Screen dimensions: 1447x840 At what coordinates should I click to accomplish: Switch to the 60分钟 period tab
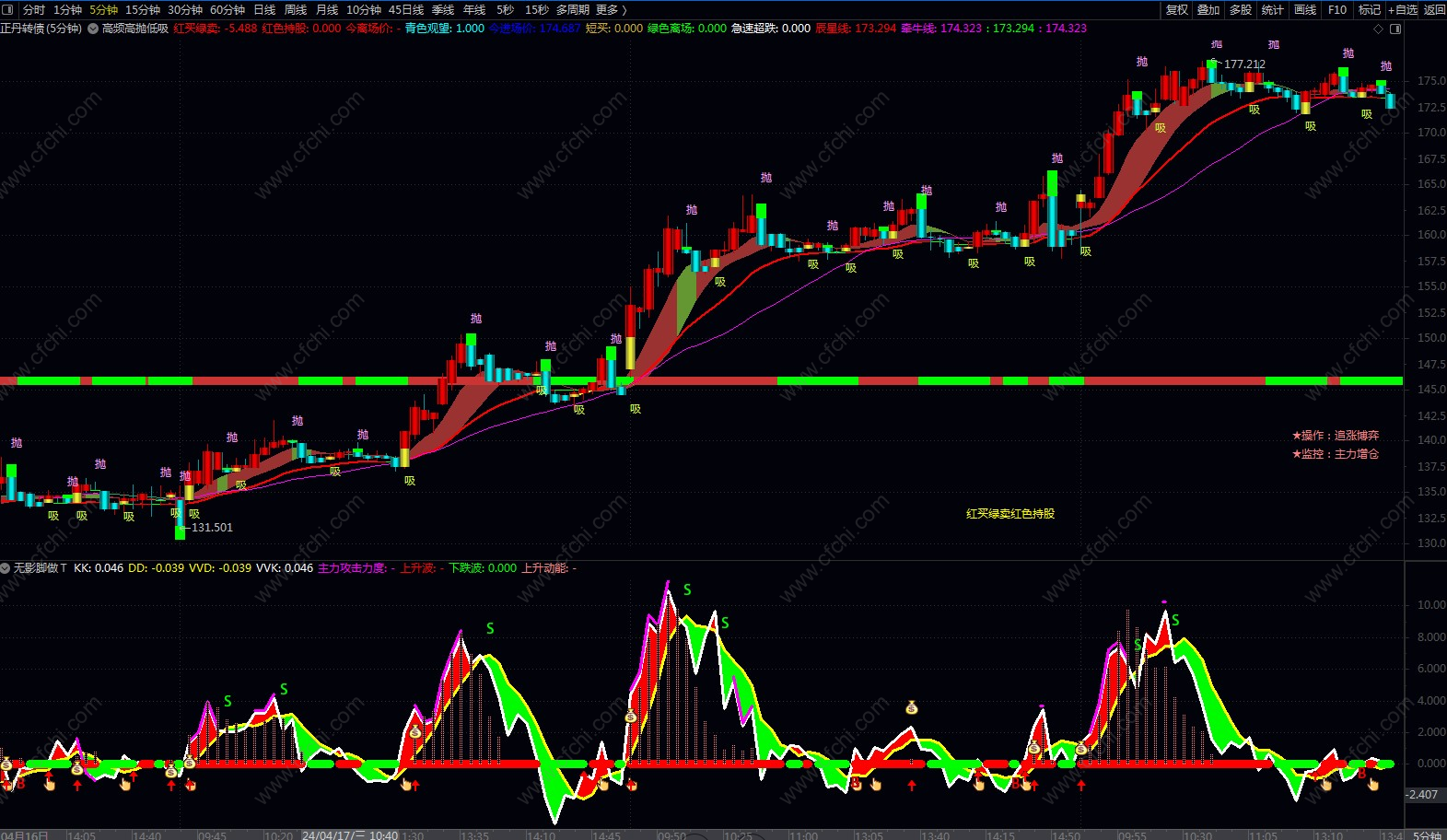pos(228,9)
